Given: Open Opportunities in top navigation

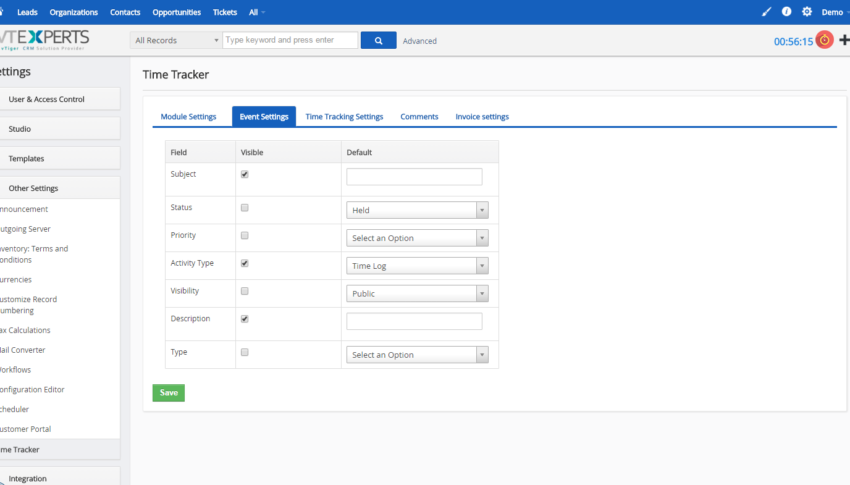Looking at the screenshot, I should click(176, 12).
